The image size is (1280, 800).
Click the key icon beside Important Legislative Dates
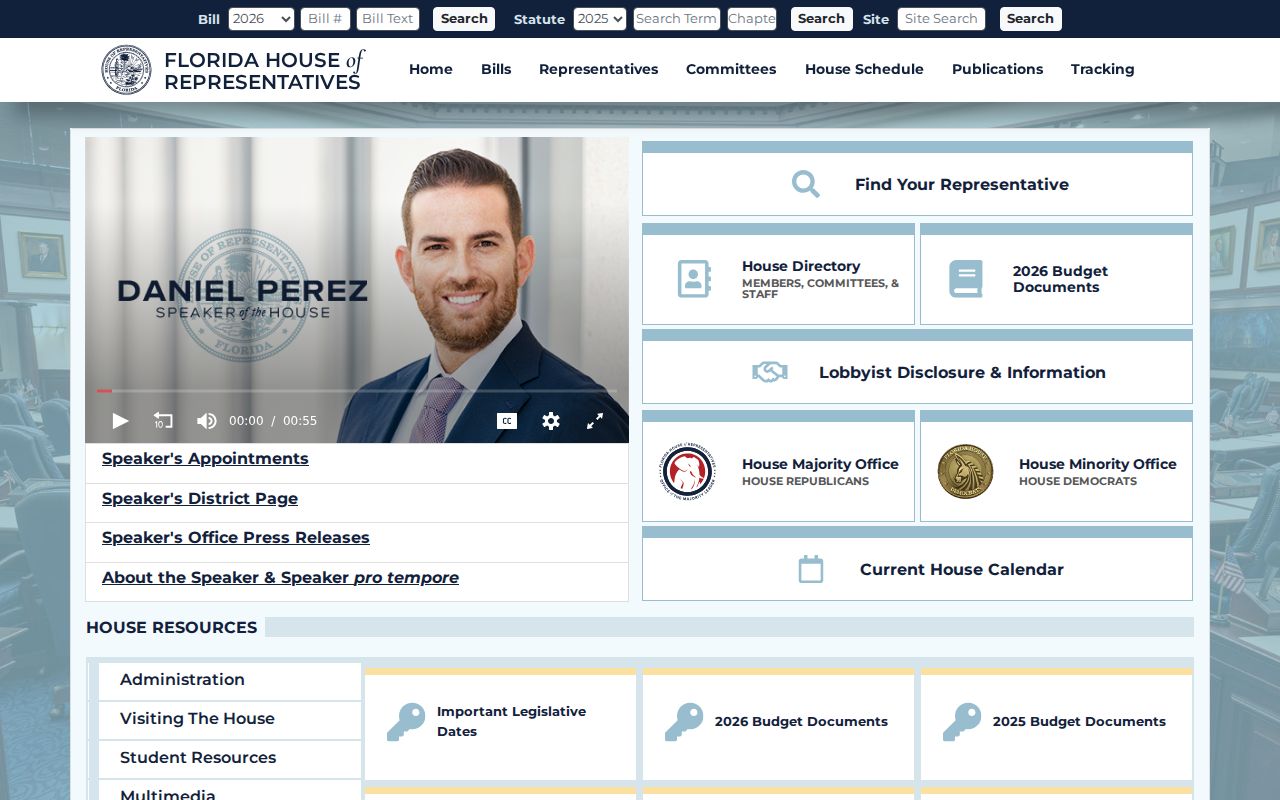point(406,721)
